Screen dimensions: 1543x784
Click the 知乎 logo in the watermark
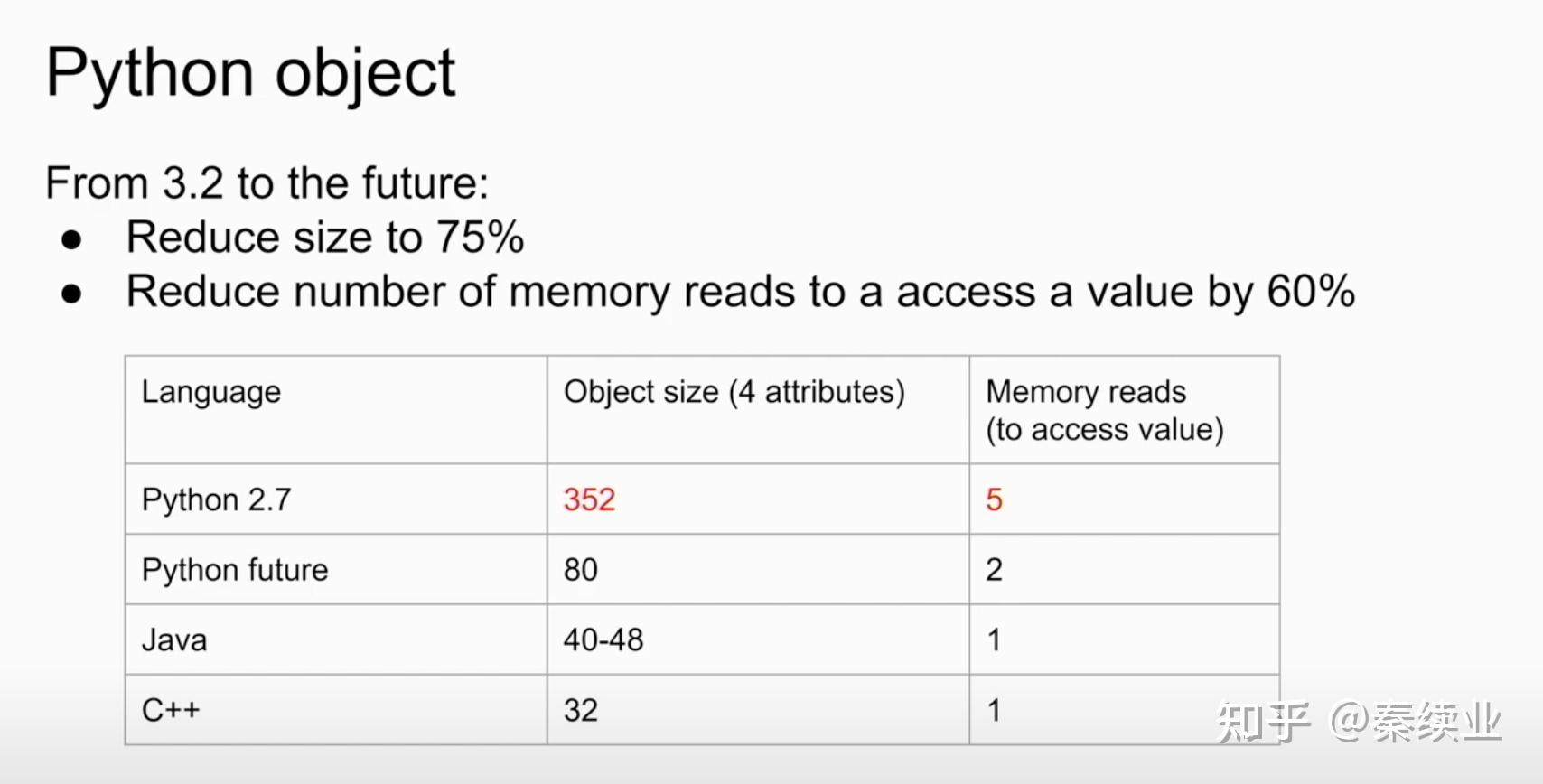coord(1263,722)
